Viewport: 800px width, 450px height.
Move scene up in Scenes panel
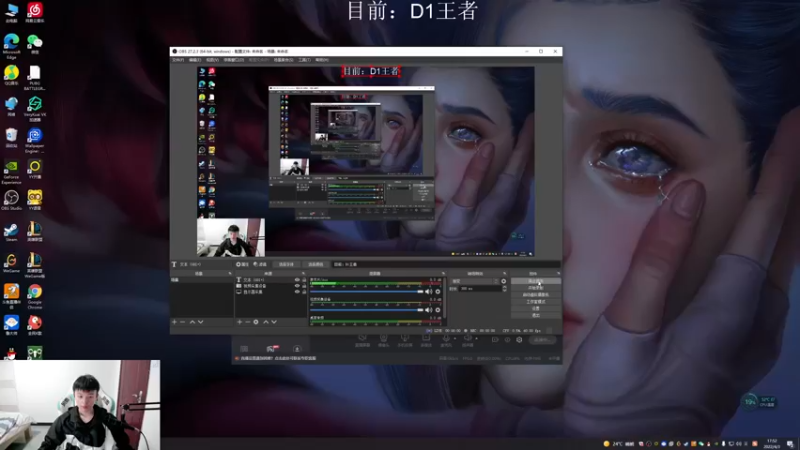192,322
